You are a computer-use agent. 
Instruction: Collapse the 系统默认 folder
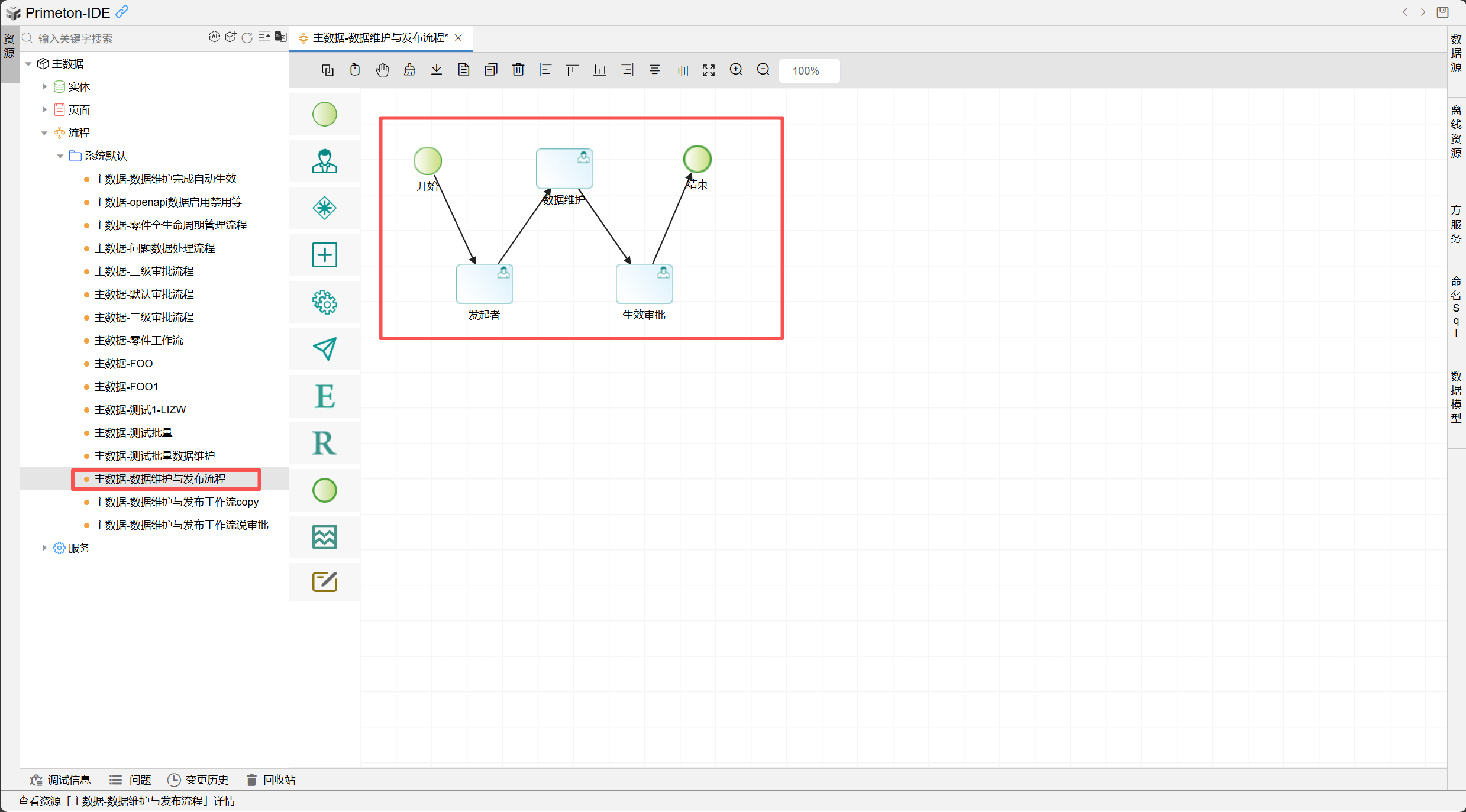60,156
